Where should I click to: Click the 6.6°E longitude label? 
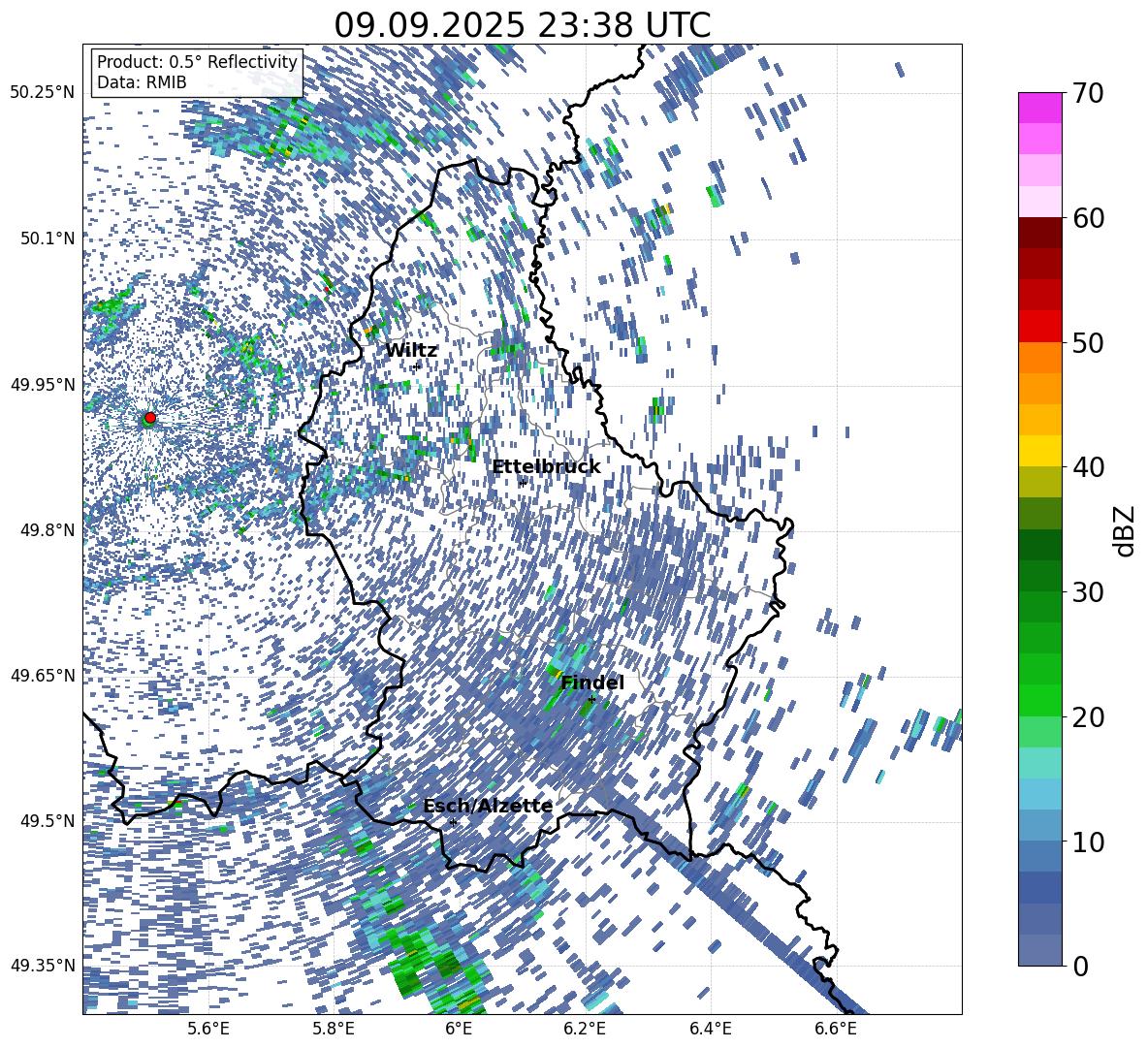pos(836,1029)
